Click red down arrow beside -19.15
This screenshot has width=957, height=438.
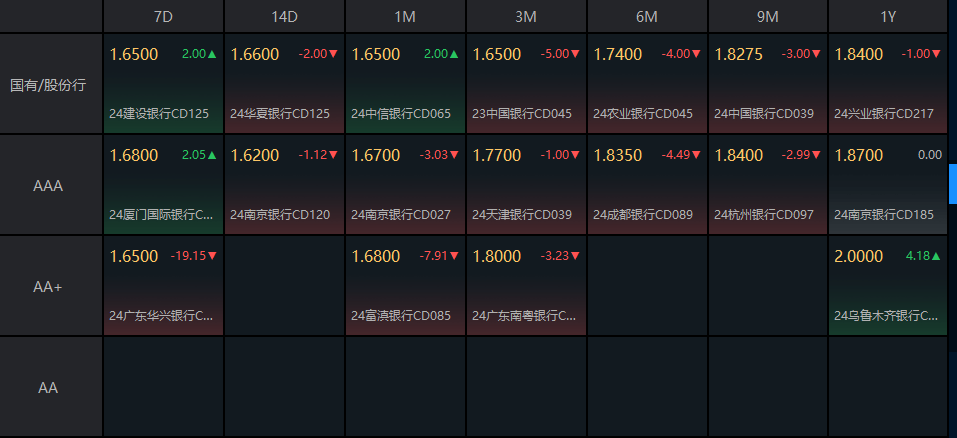tap(212, 256)
